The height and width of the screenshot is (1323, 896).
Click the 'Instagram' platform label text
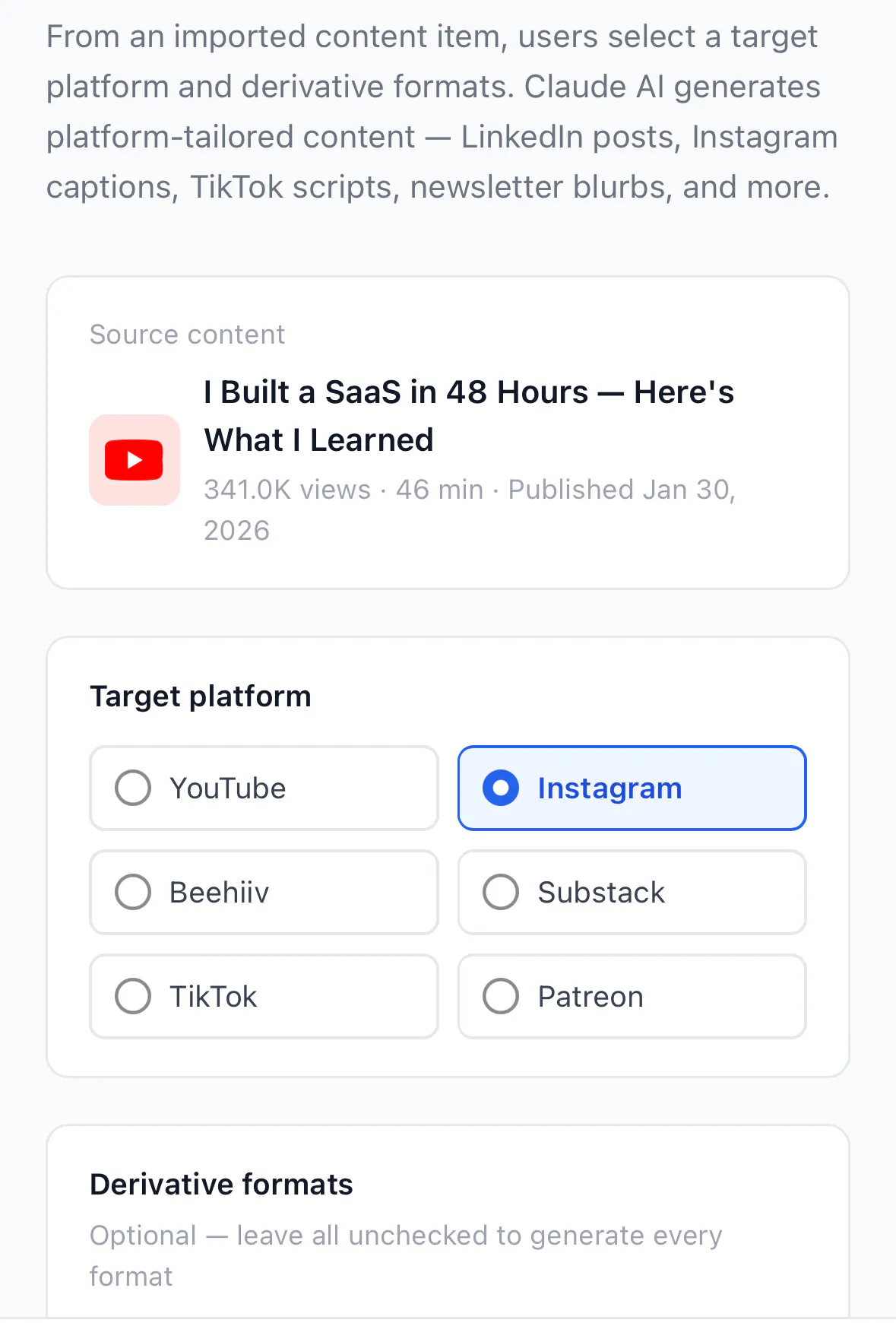click(x=609, y=788)
